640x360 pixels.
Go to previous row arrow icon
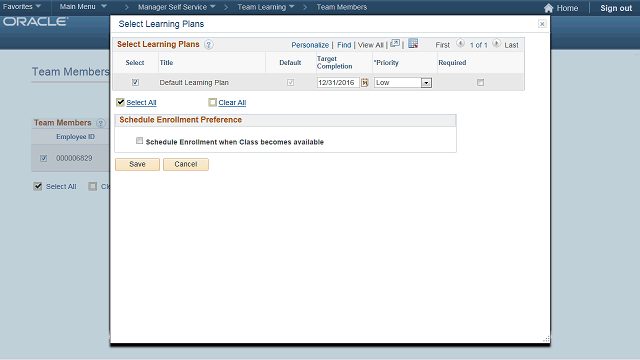[460, 43]
